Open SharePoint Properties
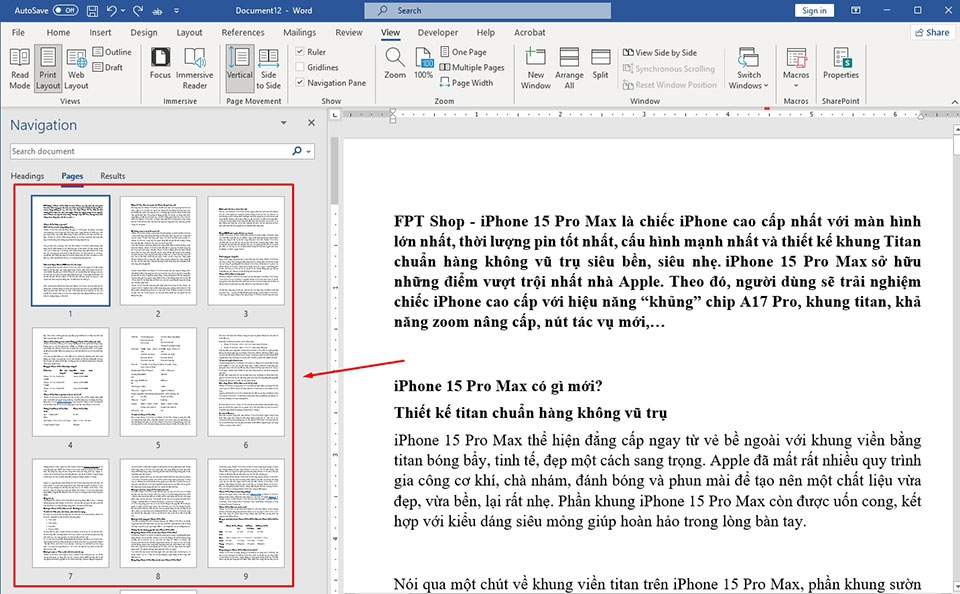This screenshot has height=594, width=960. 841,64
